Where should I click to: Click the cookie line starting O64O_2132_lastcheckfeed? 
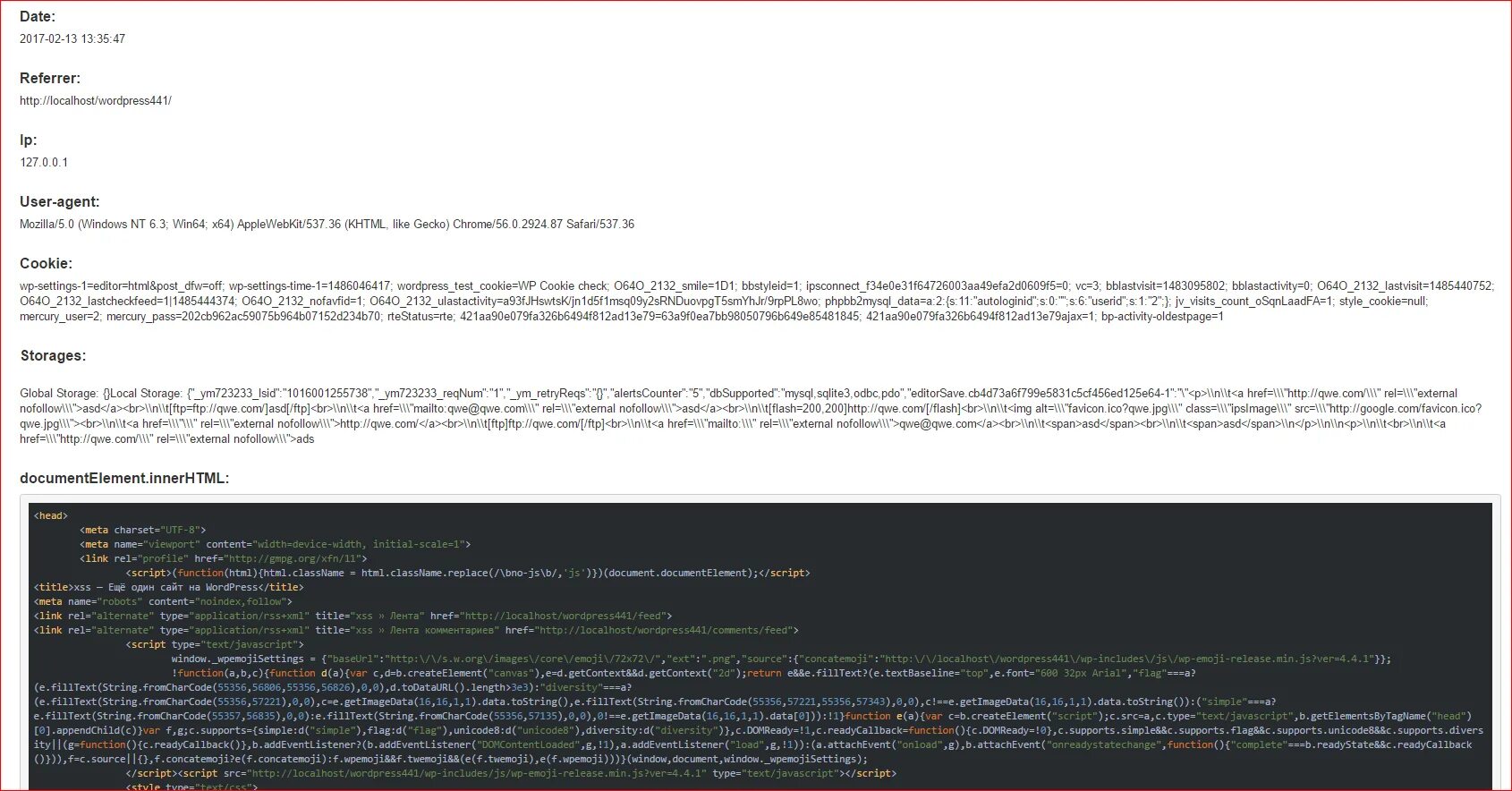724,302
